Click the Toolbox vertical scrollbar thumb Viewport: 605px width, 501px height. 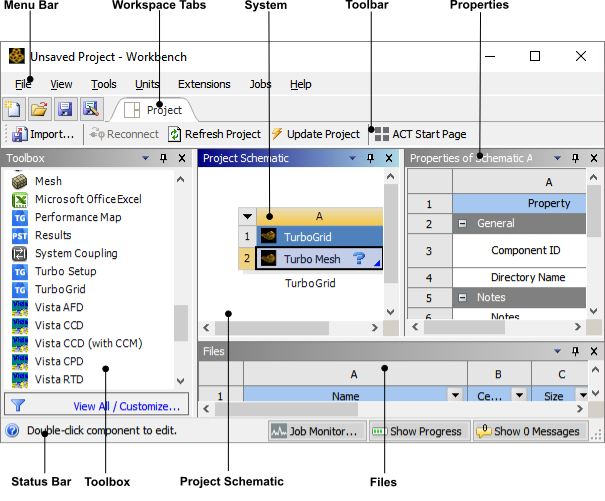pos(181,323)
